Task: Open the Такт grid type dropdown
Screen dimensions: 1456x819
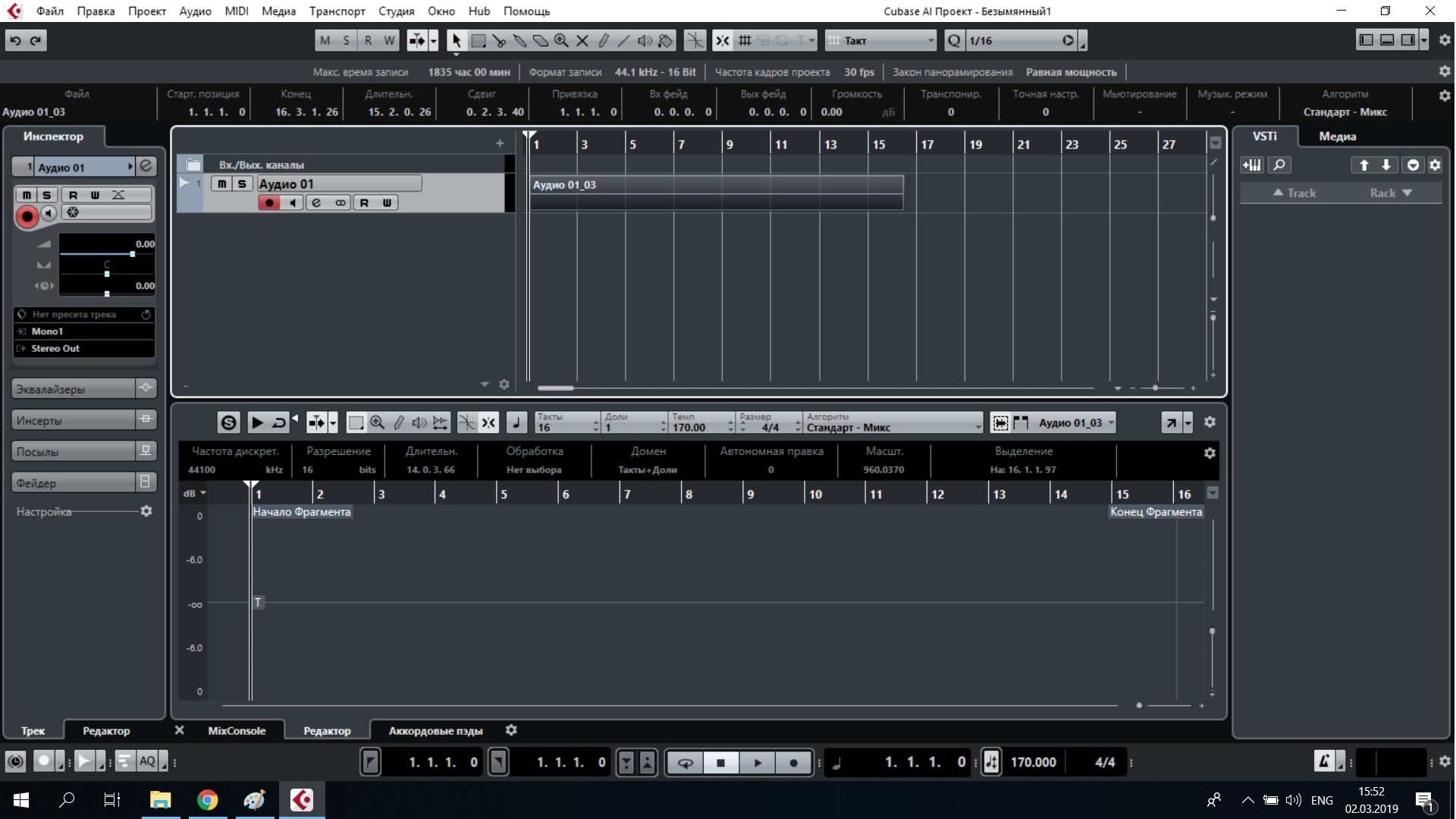Action: (x=881, y=41)
